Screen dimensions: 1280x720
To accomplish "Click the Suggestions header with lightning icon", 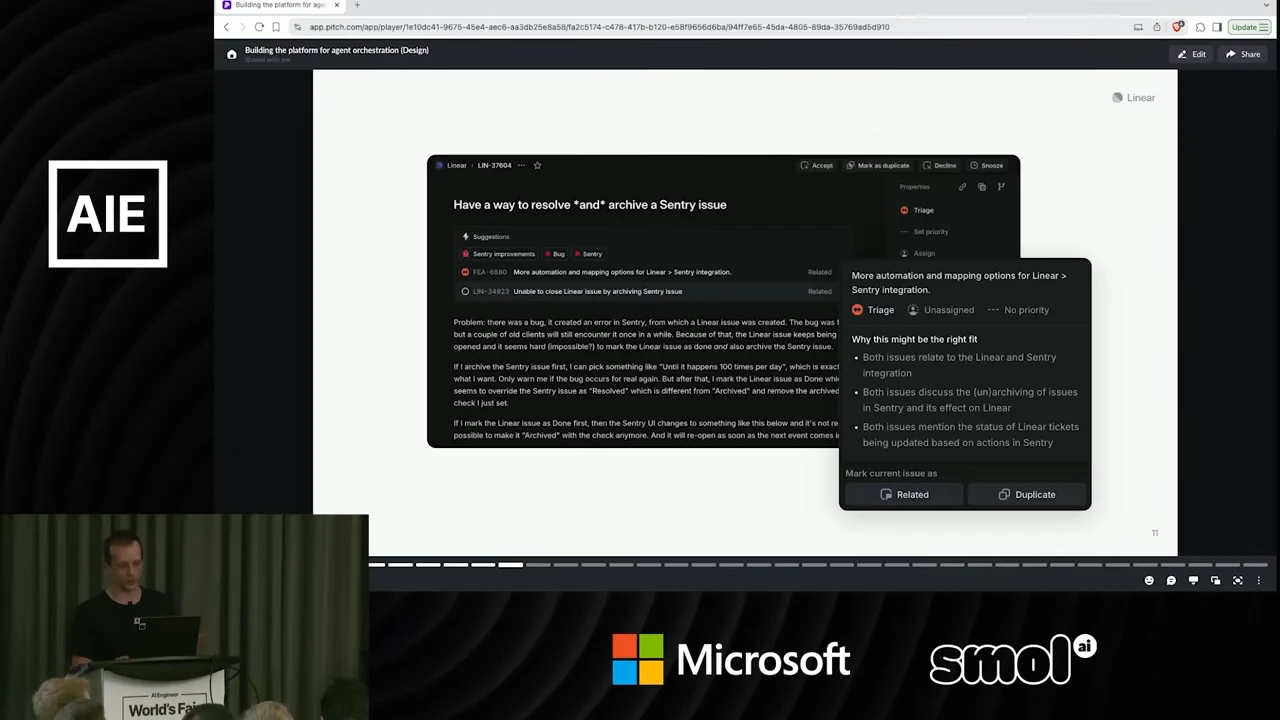I will click(x=485, y=237).
